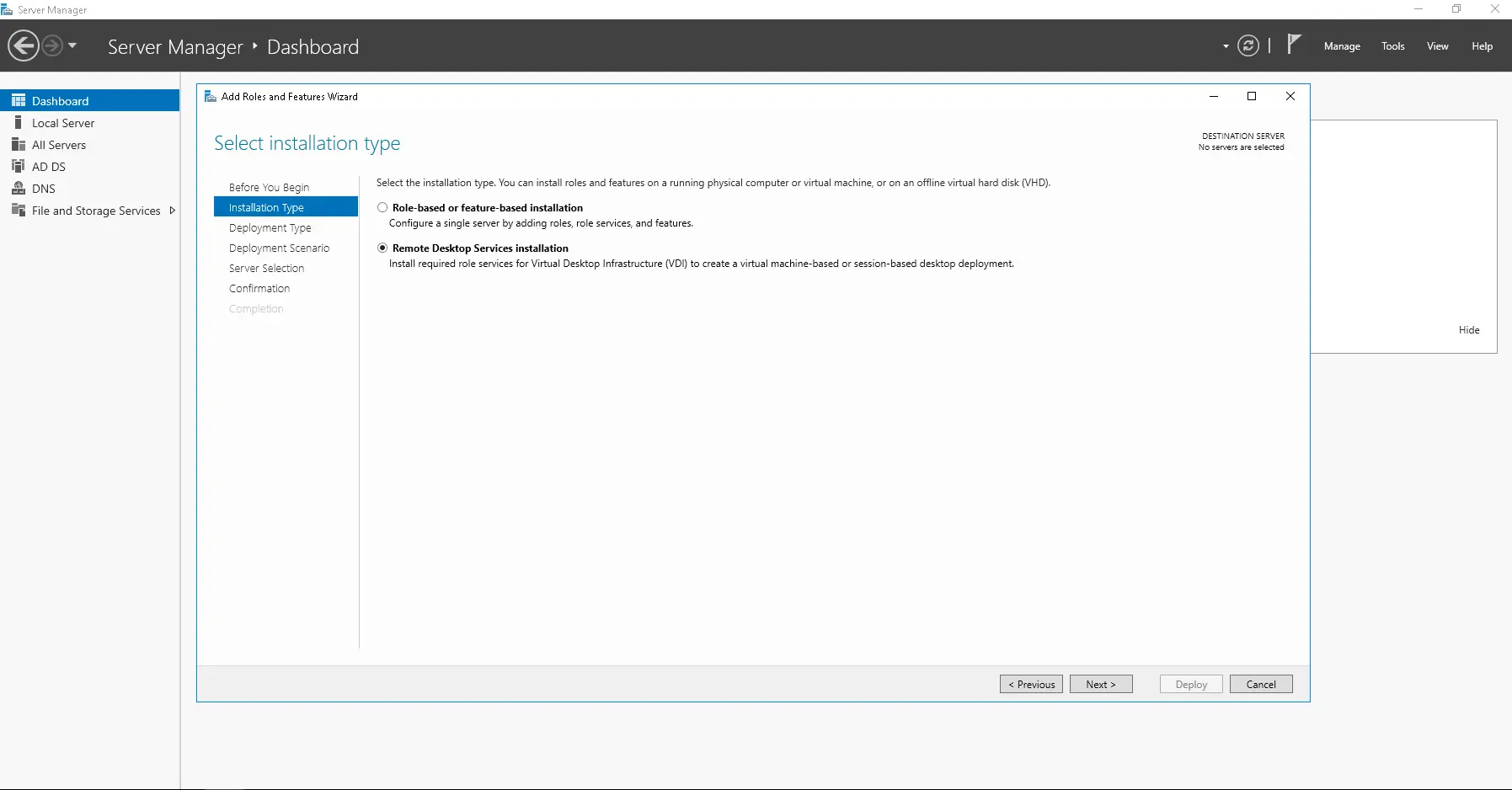Select File and Storage Services

point(95,210)
